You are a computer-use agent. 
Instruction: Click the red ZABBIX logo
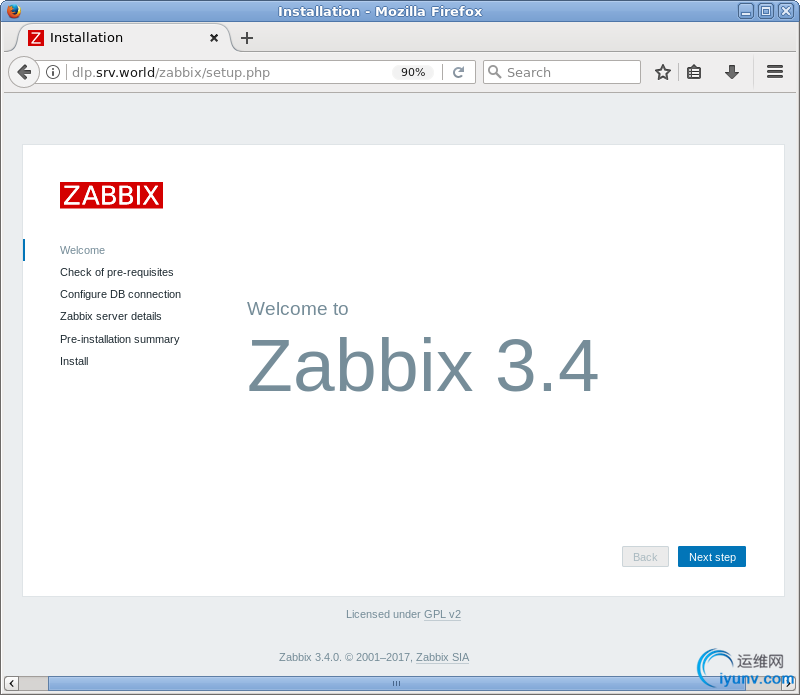[111, 195]
